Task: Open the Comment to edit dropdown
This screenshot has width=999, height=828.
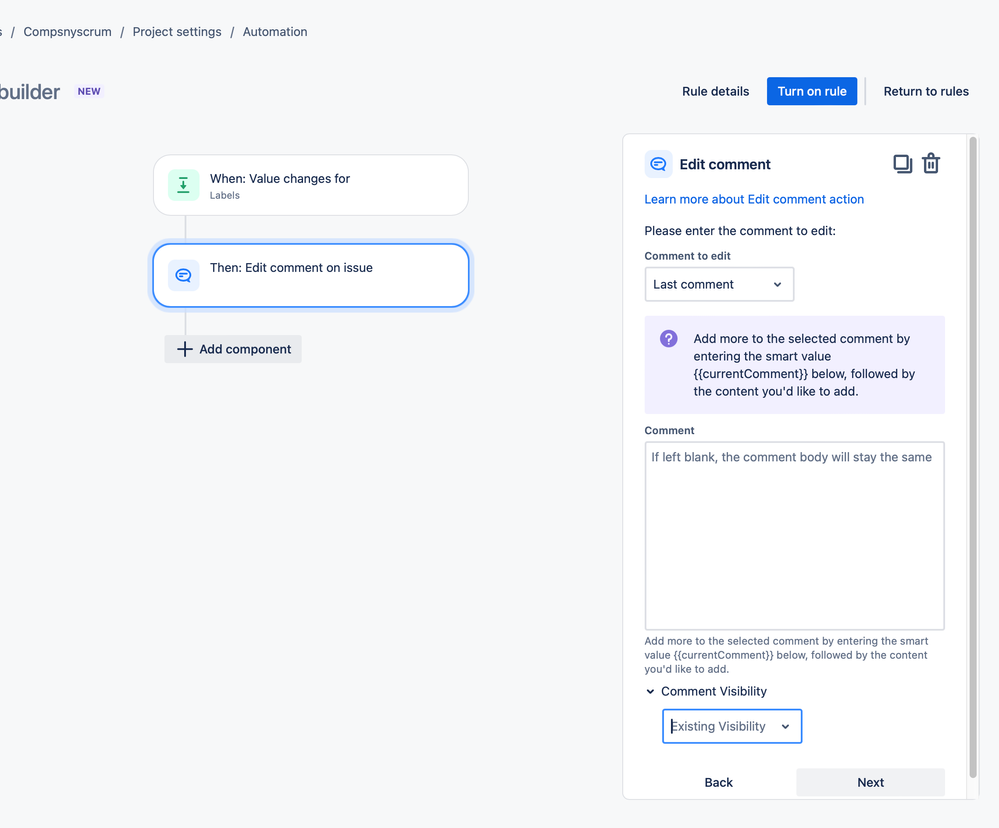Action: [x=719, y=284]
